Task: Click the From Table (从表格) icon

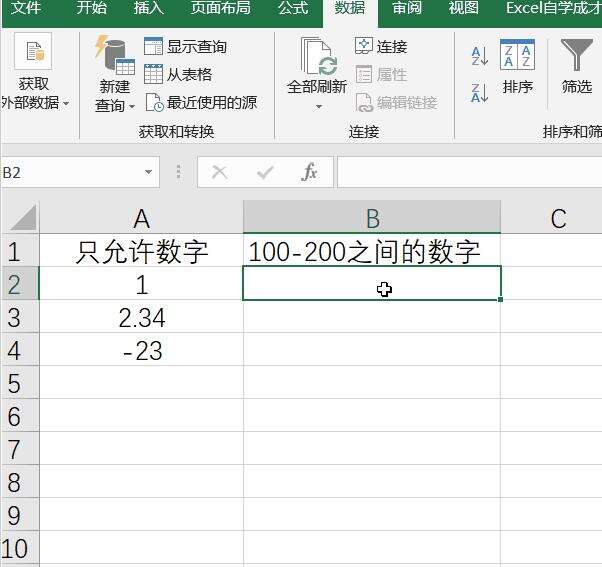Action: (x=154, y=74)
